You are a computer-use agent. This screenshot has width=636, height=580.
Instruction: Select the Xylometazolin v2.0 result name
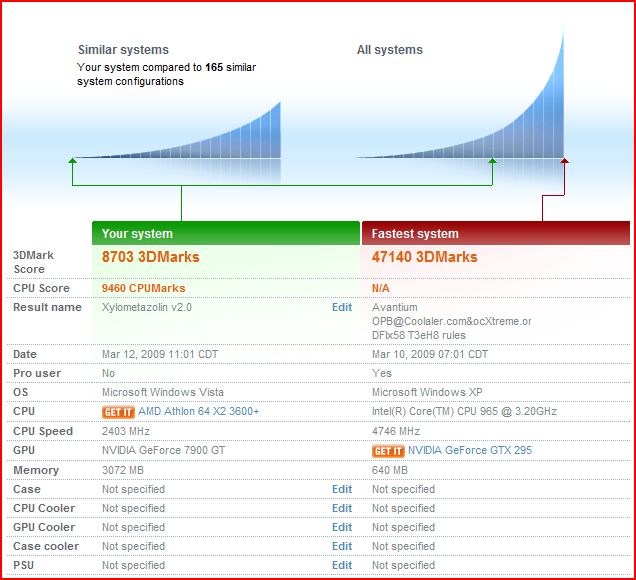147,307
